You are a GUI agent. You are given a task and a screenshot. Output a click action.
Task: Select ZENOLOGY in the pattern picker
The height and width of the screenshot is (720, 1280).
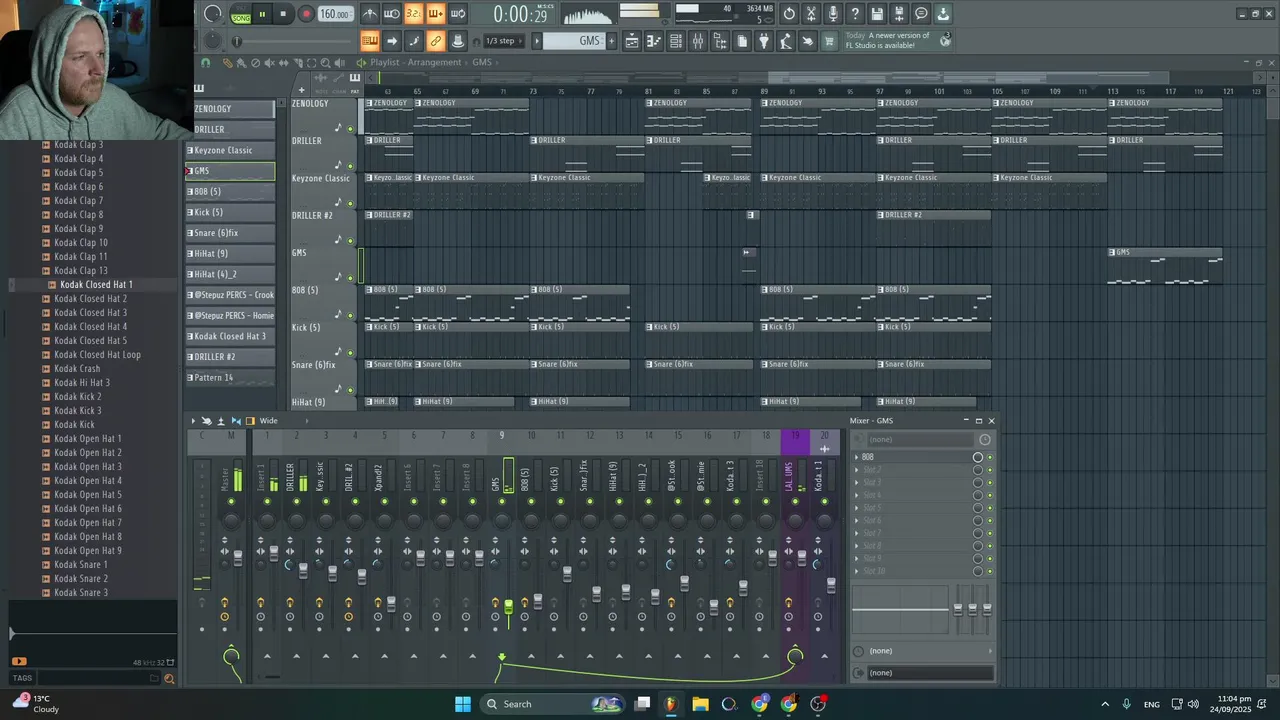230,109
